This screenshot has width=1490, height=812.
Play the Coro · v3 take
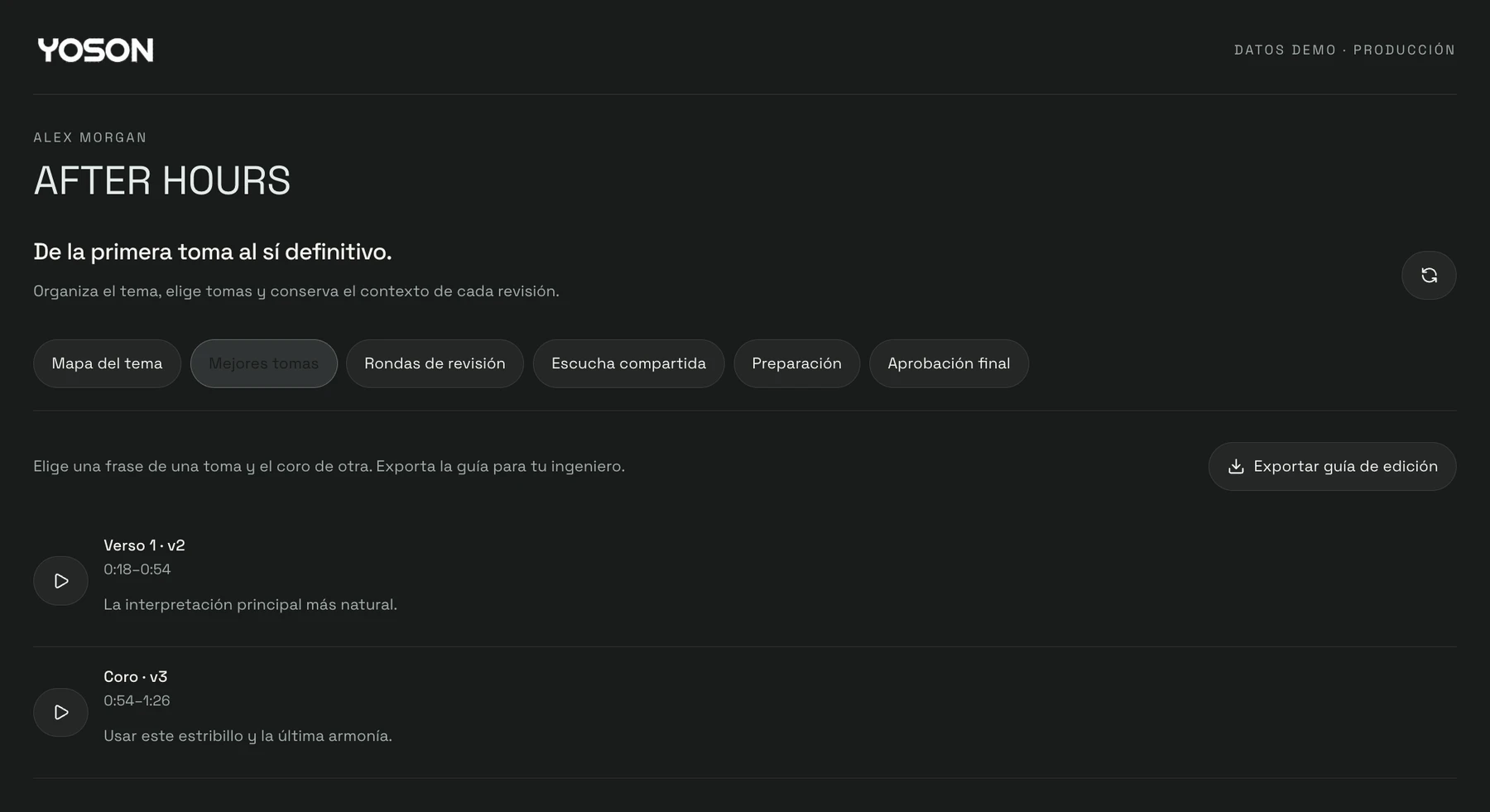point(60,713)
